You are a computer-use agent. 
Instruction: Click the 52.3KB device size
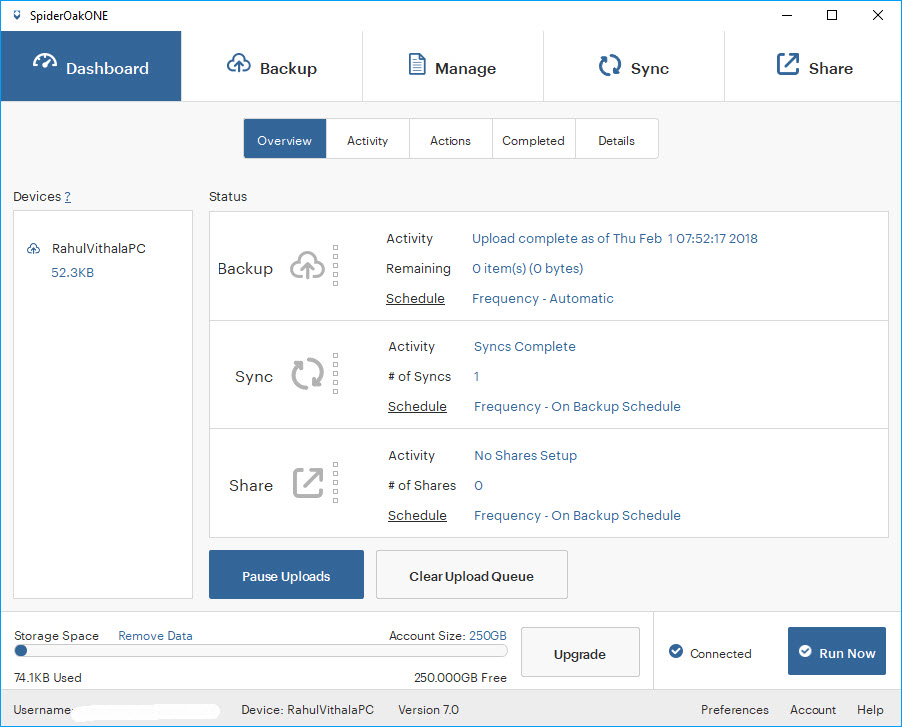click(x=72, y=273)
